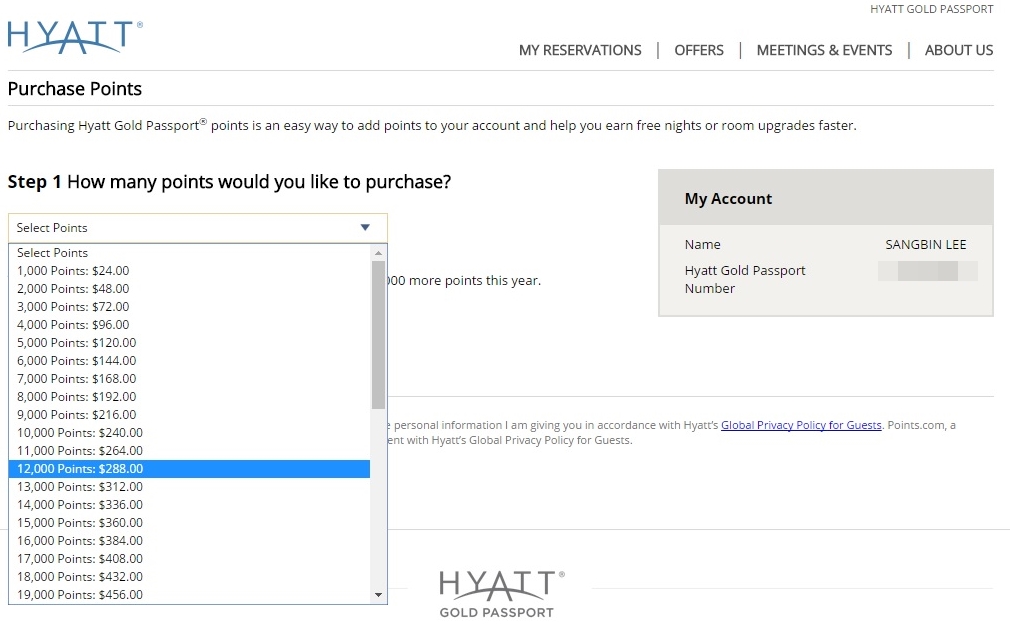Open the Offers menu item
Image resolution: width=1010 pixels, height=625 pixels.
click(699, 50)
